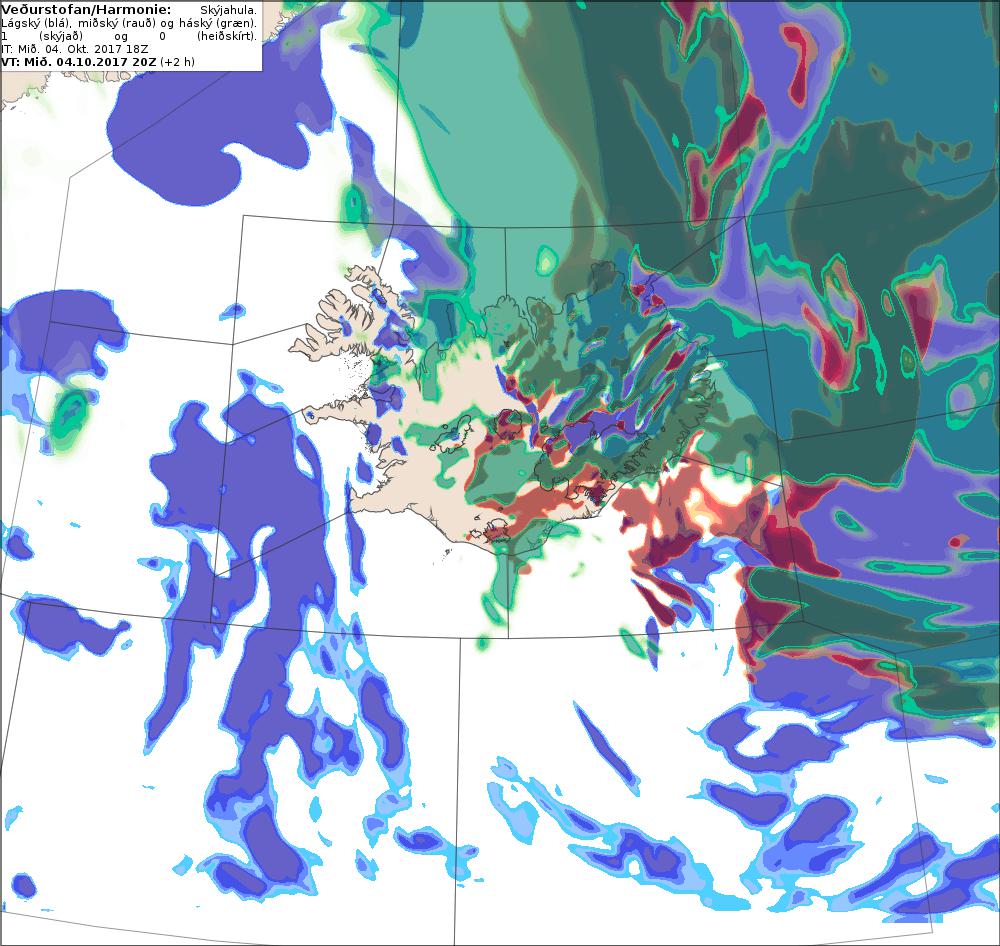The width and height of the screenshot is (1000, 946).
Task: Click the "(heiðskírt)." legend text
Action: pos(226,36)
